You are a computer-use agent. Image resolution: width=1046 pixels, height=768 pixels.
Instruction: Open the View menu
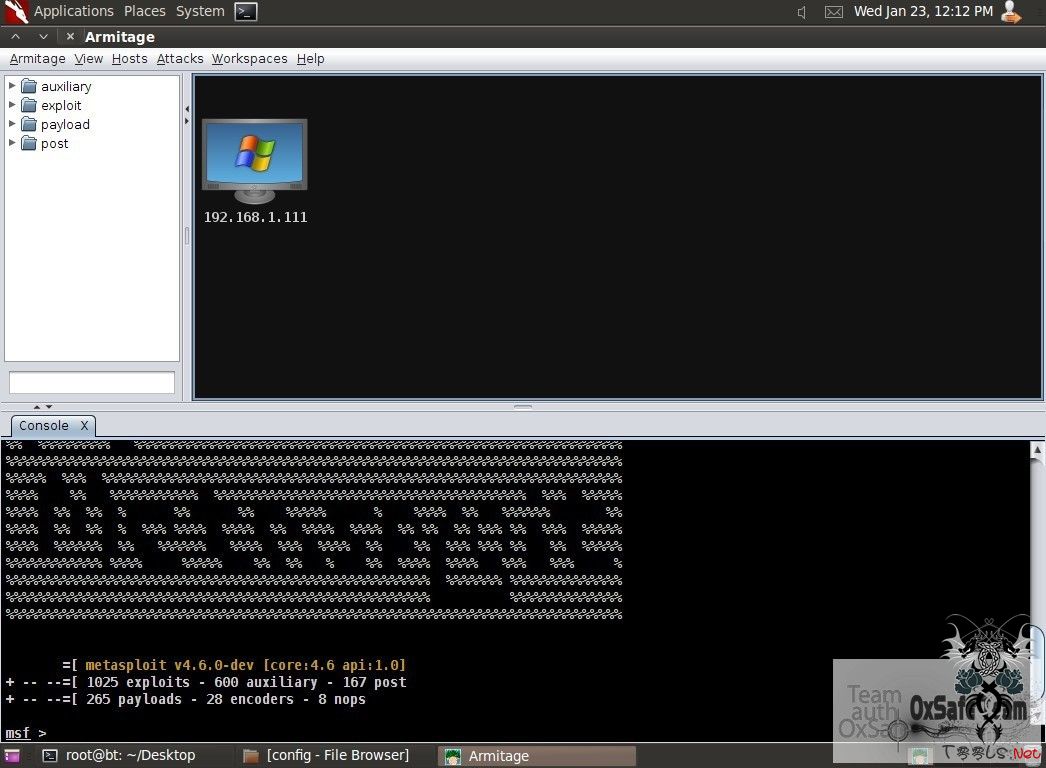pos(89,59)
